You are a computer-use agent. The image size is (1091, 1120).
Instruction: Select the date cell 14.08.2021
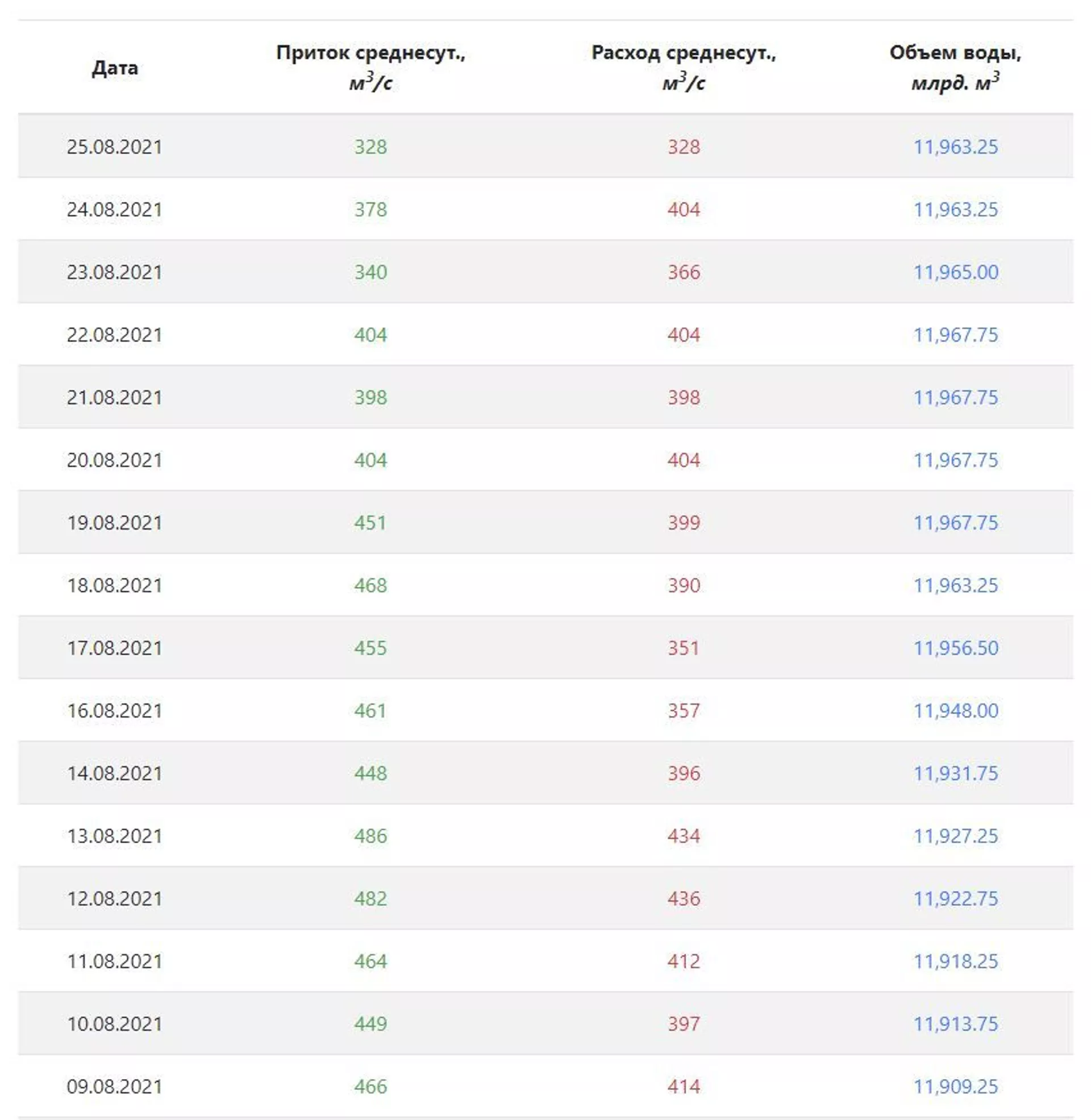115,773
